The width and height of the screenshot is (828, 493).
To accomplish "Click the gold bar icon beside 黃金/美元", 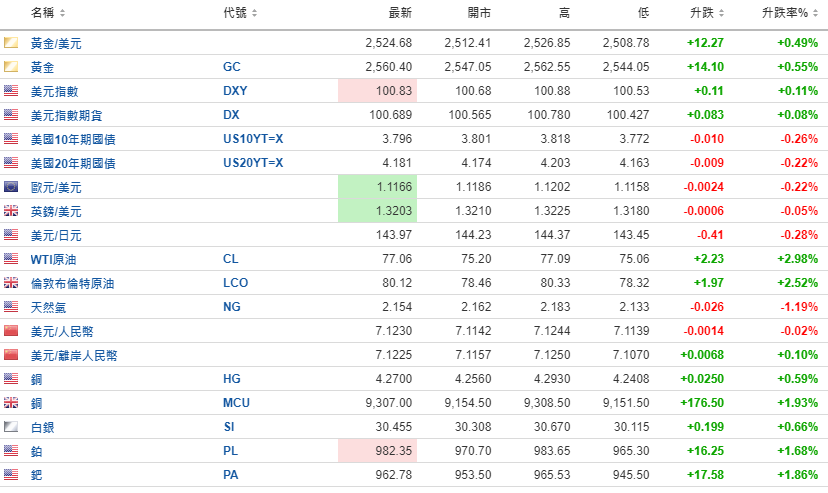I will (12, 43).
